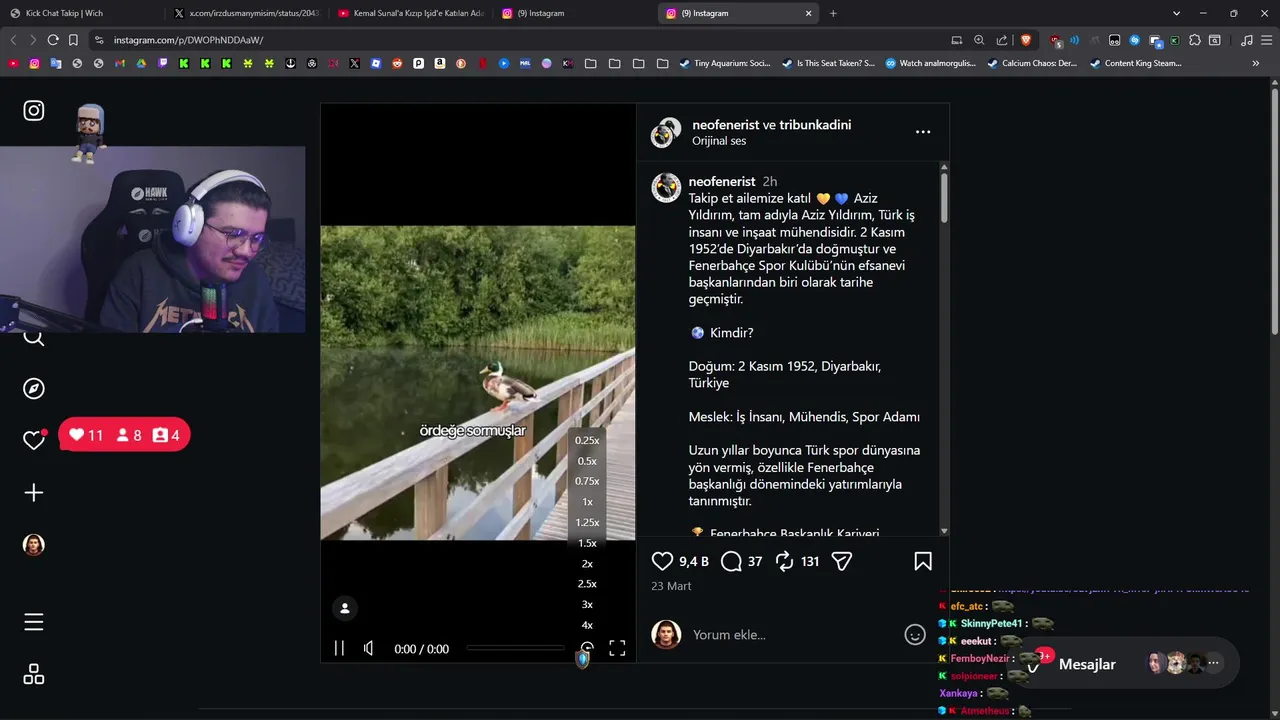Open notifications heart in the sidebar
The image size is (1280, 720).
[x=34, y=440]
